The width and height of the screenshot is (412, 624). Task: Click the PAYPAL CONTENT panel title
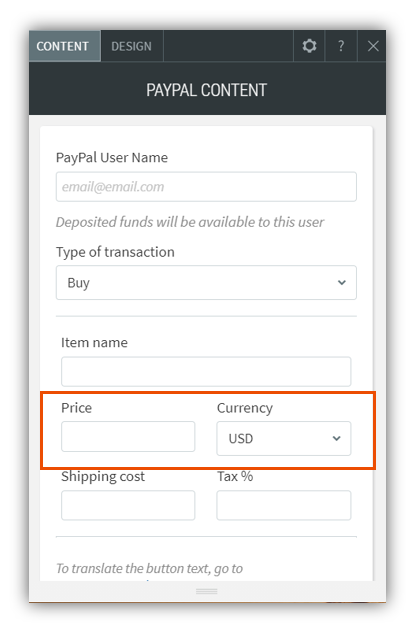tap(207, 90)
